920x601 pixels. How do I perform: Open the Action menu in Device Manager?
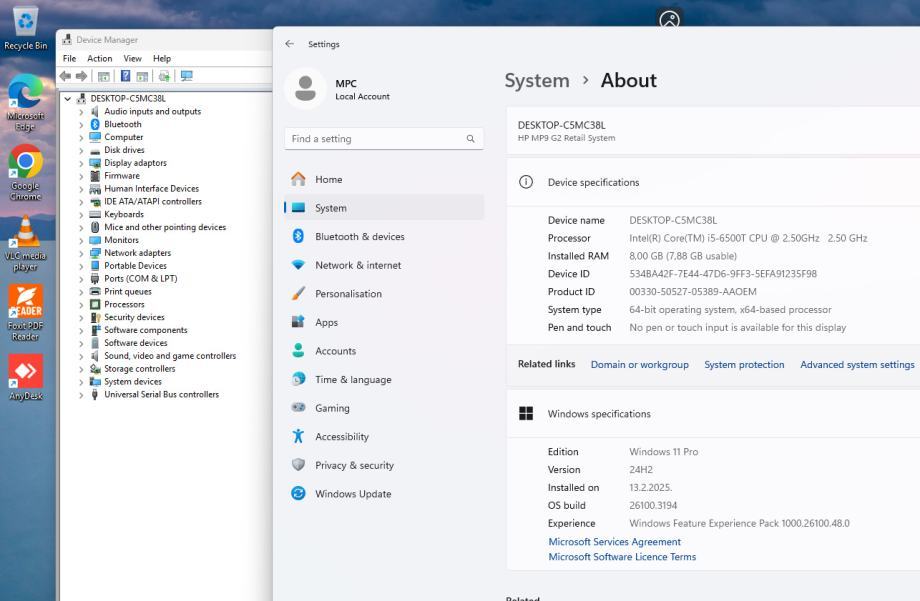coord(100,59)
